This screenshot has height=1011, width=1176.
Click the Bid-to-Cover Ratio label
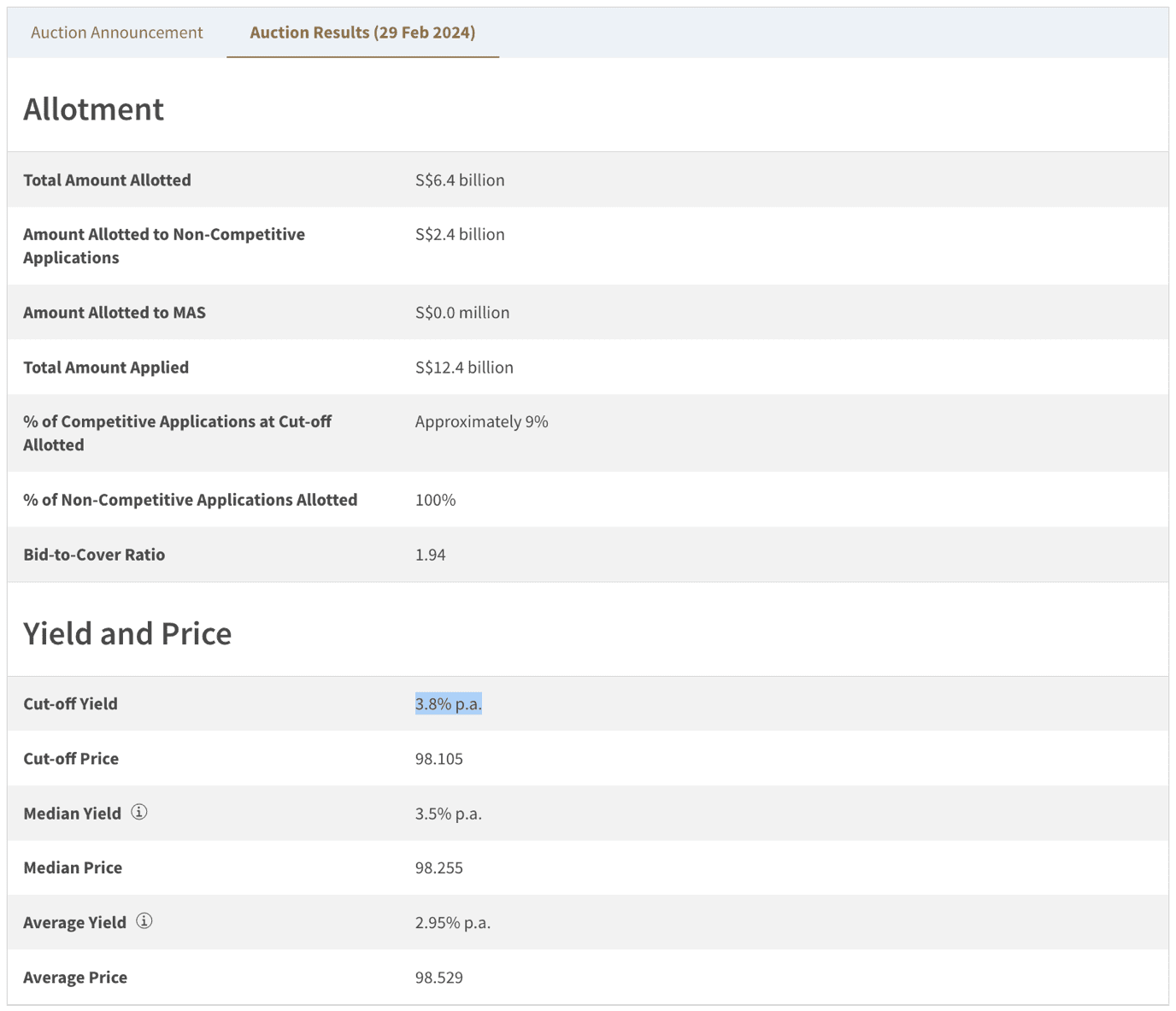(94, 555)
